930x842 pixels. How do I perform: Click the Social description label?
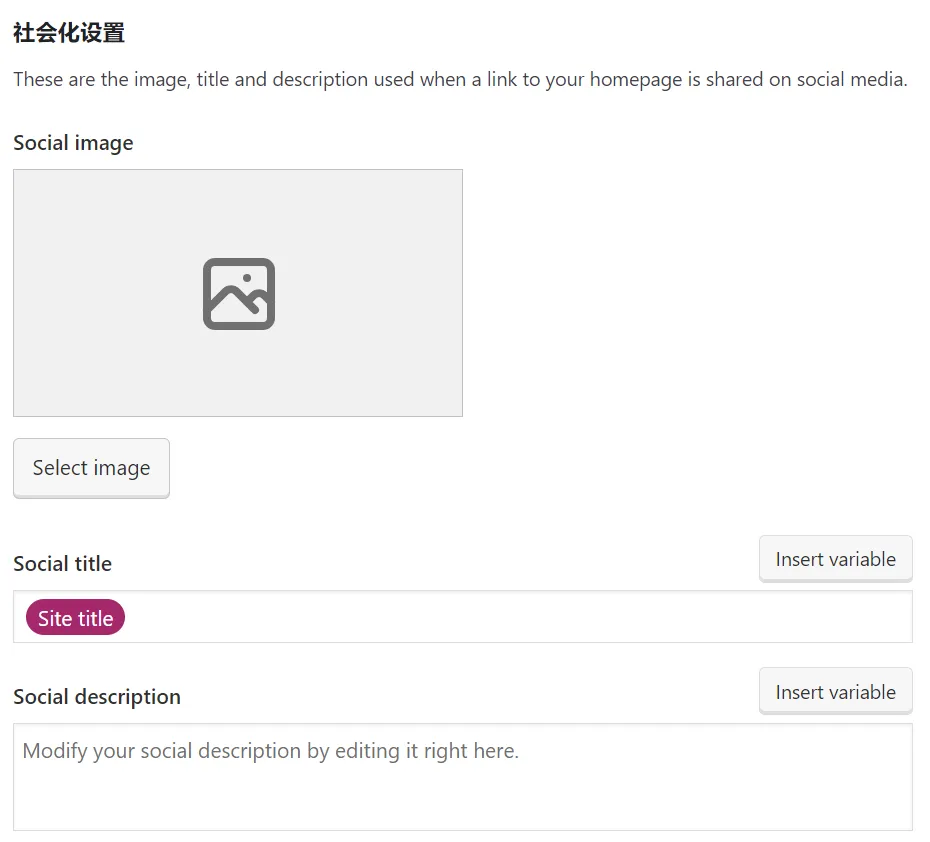[x=97, y=697]
